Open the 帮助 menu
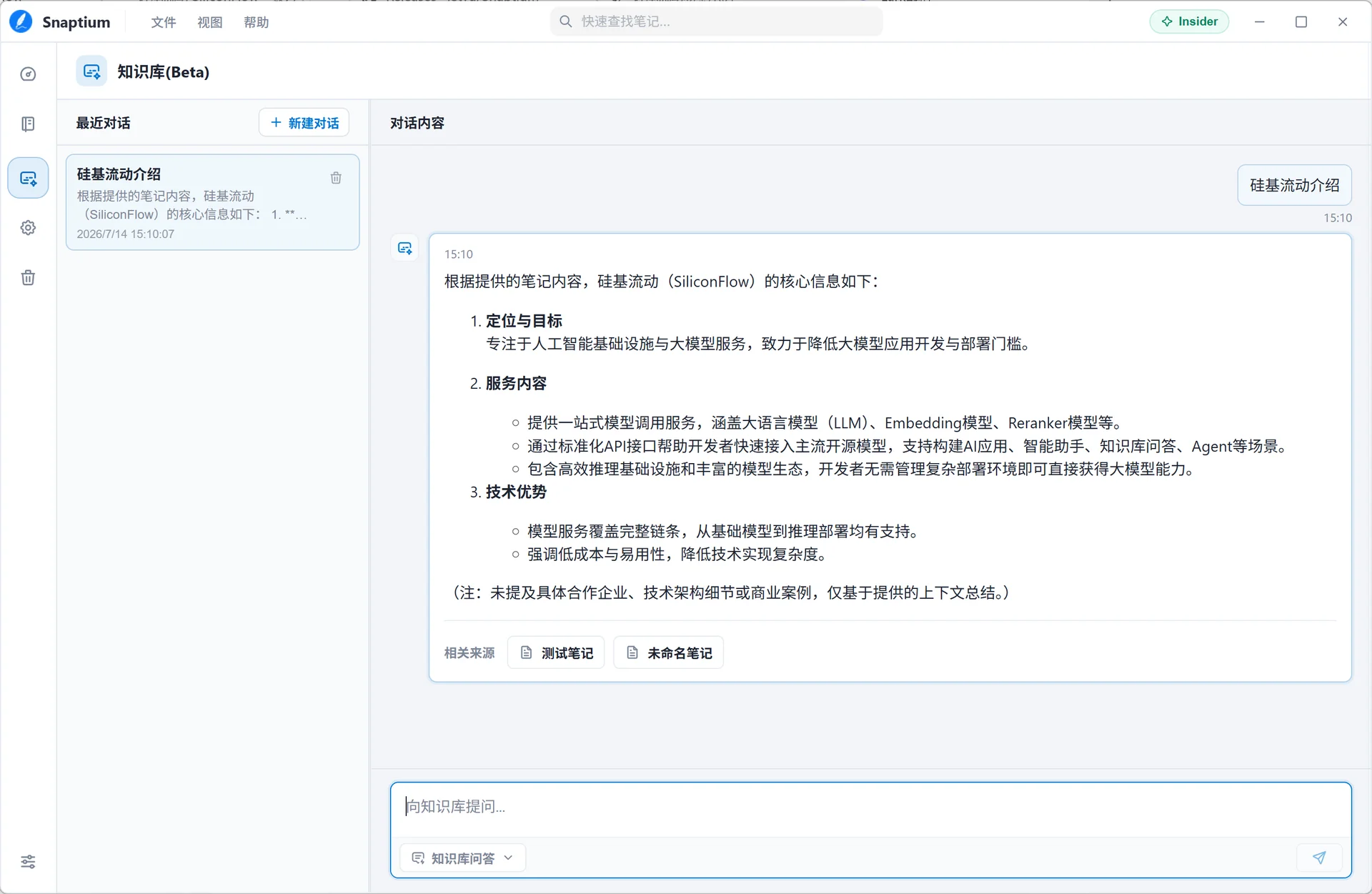 (x=257, y=22)
